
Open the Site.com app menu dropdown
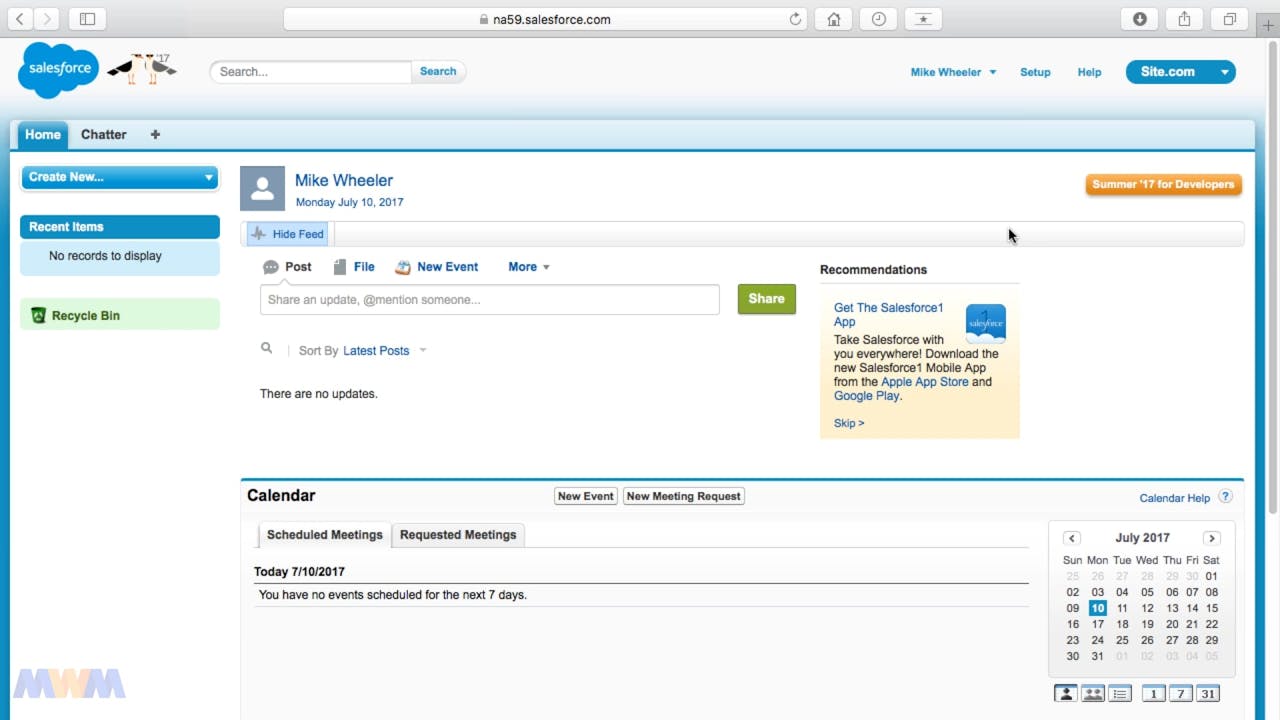[x=1224, y=72]
